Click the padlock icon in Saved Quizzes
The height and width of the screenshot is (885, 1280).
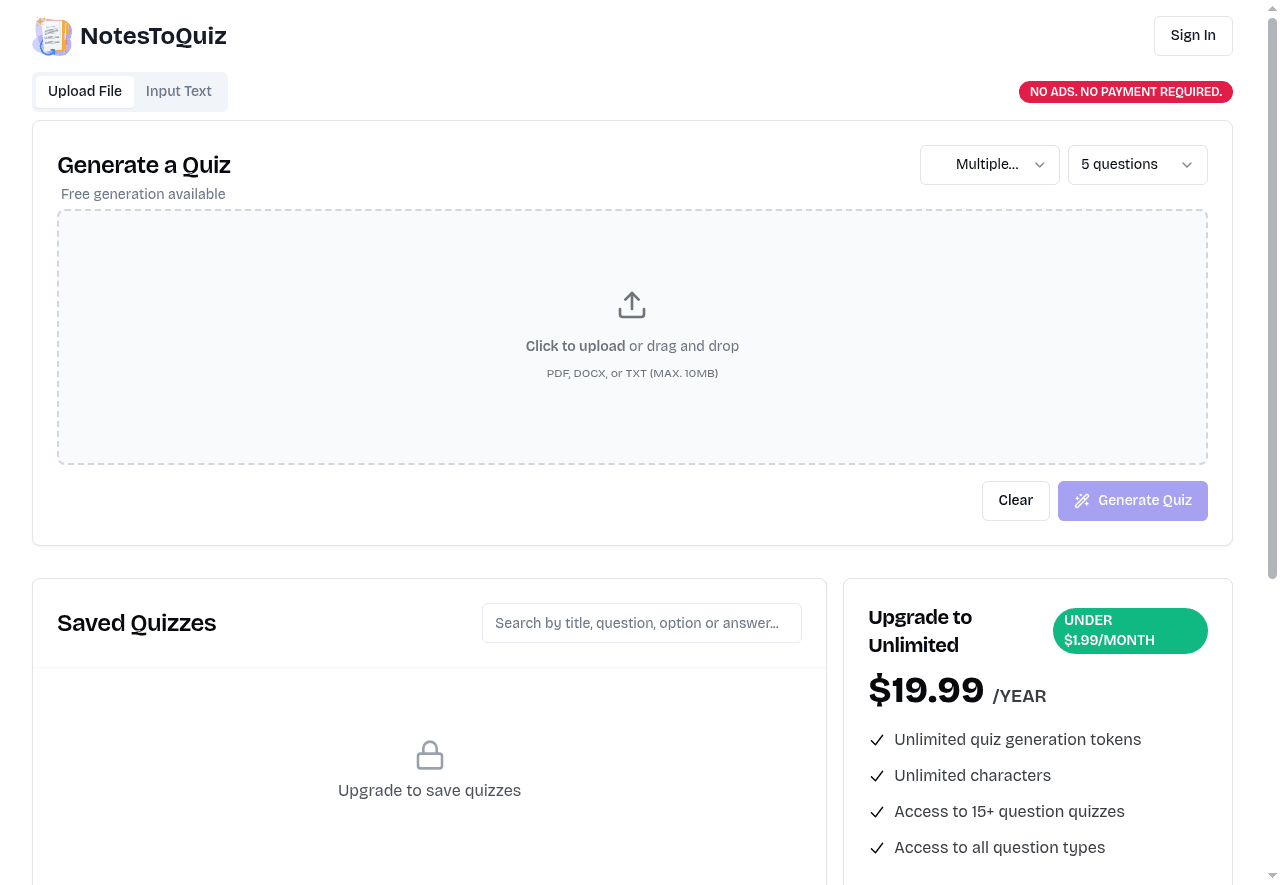coord(430,755)
